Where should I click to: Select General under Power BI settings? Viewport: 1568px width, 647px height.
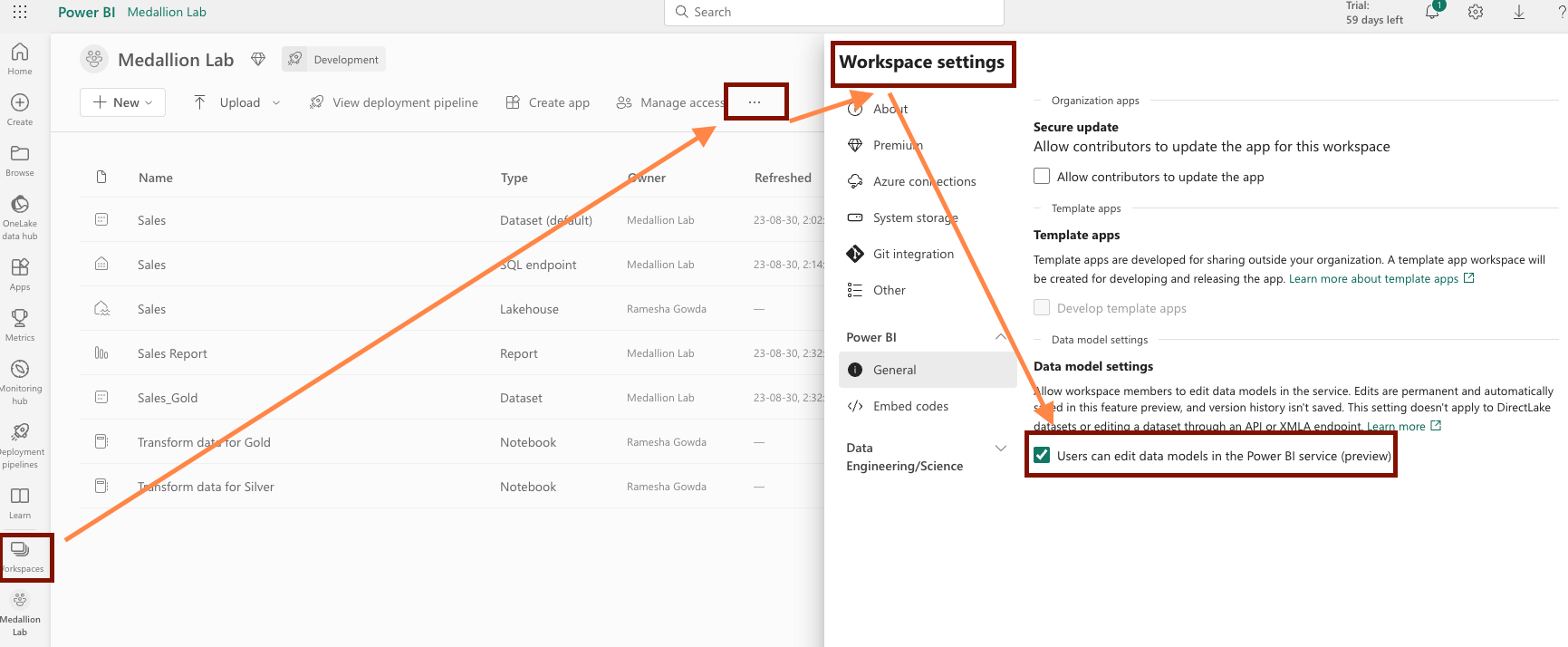tap(928, 370)
